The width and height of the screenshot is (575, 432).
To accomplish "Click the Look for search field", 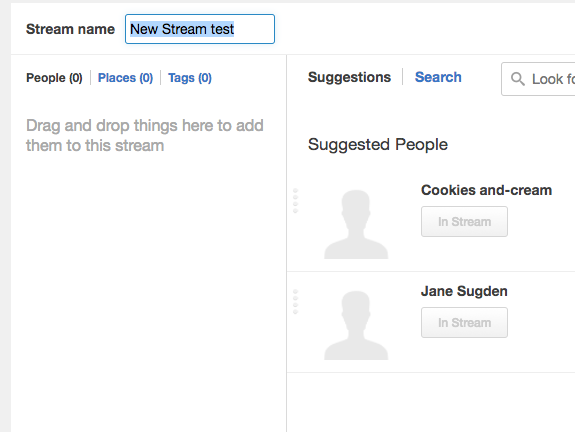I will coord(538,79).
